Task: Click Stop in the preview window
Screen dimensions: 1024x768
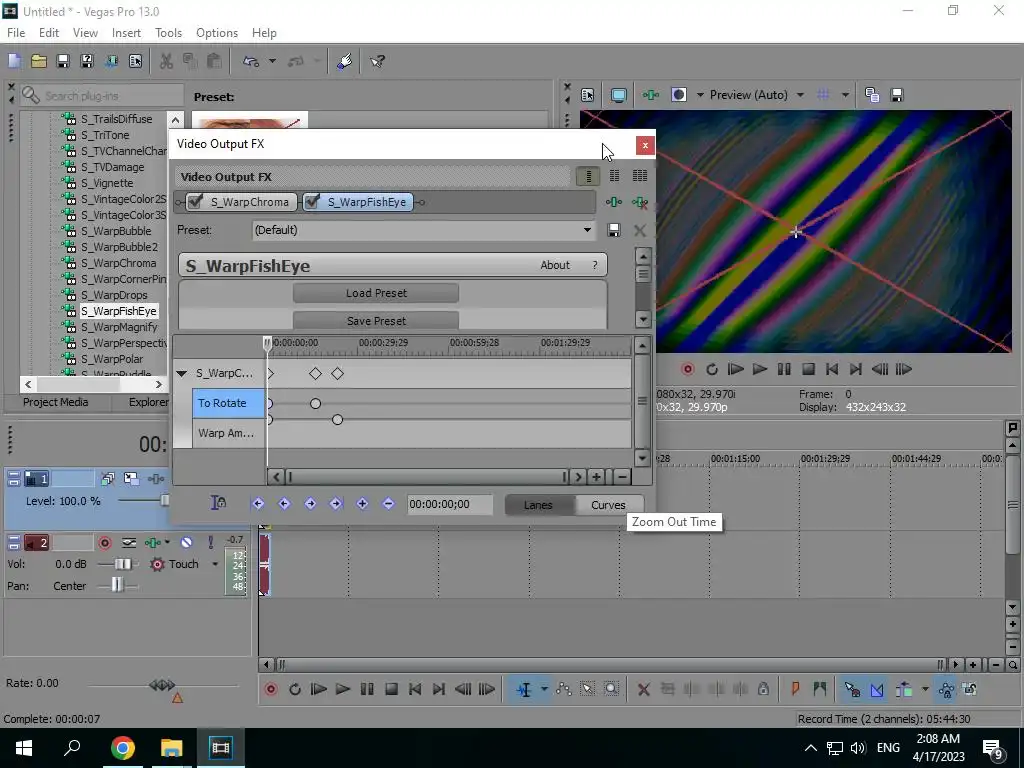Action: (808, 370)
